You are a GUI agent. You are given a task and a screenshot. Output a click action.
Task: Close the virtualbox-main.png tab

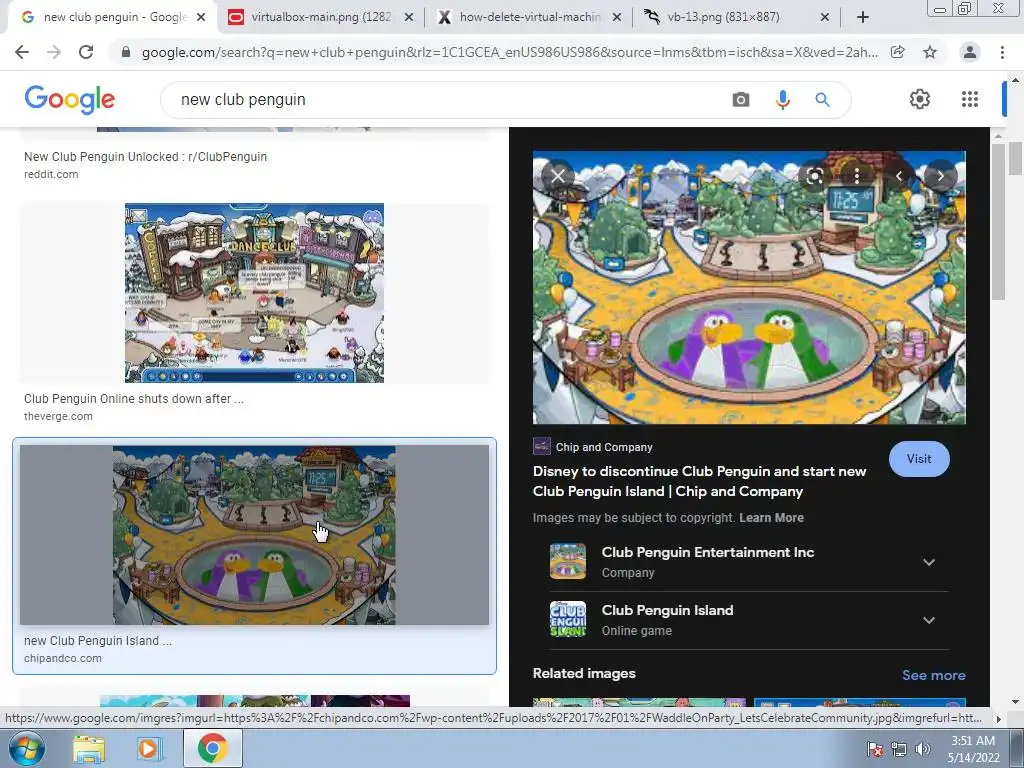[409, 17]
